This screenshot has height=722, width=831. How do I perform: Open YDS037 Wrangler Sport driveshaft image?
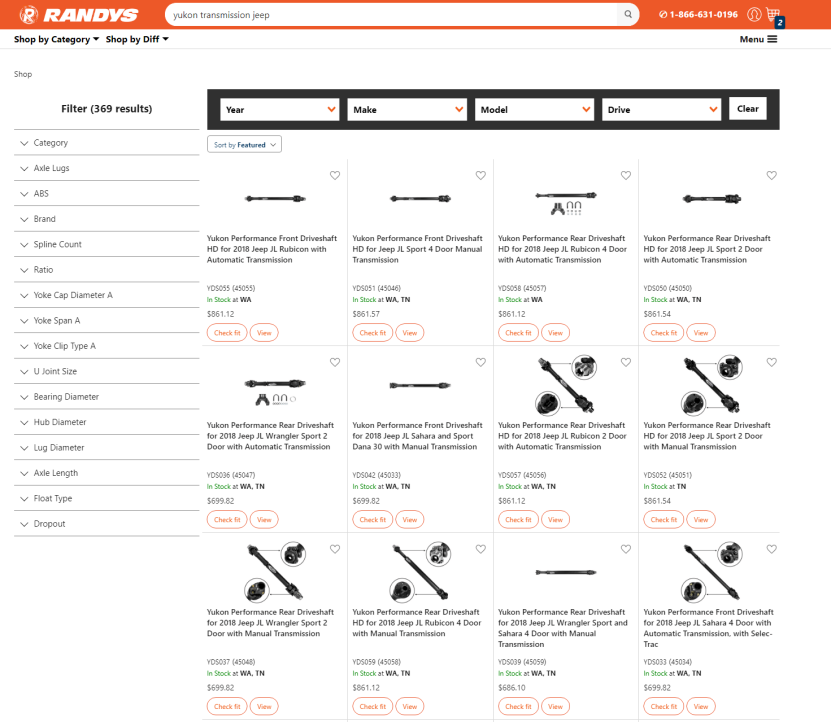point(275,572)
